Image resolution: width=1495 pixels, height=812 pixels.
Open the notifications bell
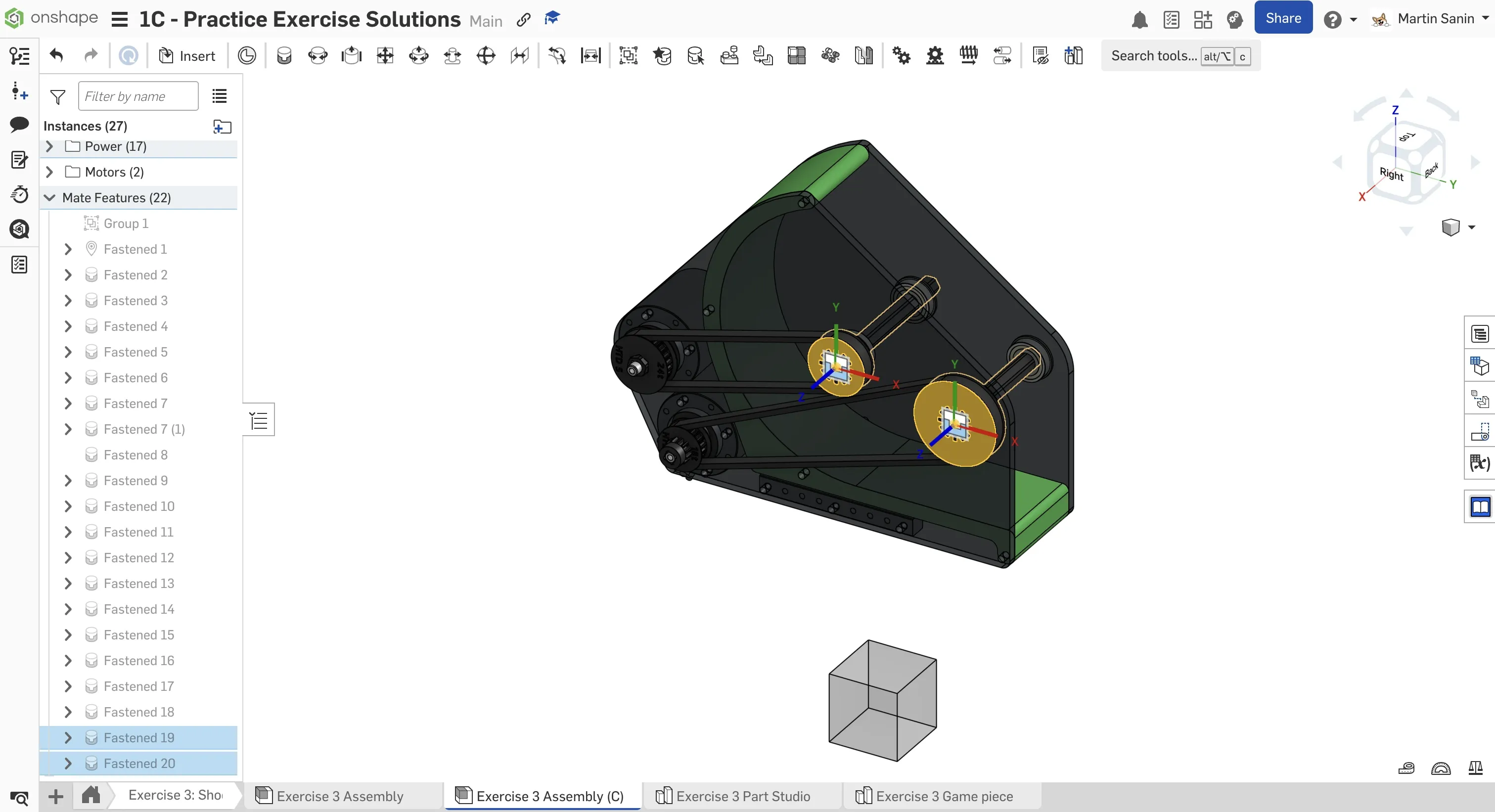(x=1139, y=20)
